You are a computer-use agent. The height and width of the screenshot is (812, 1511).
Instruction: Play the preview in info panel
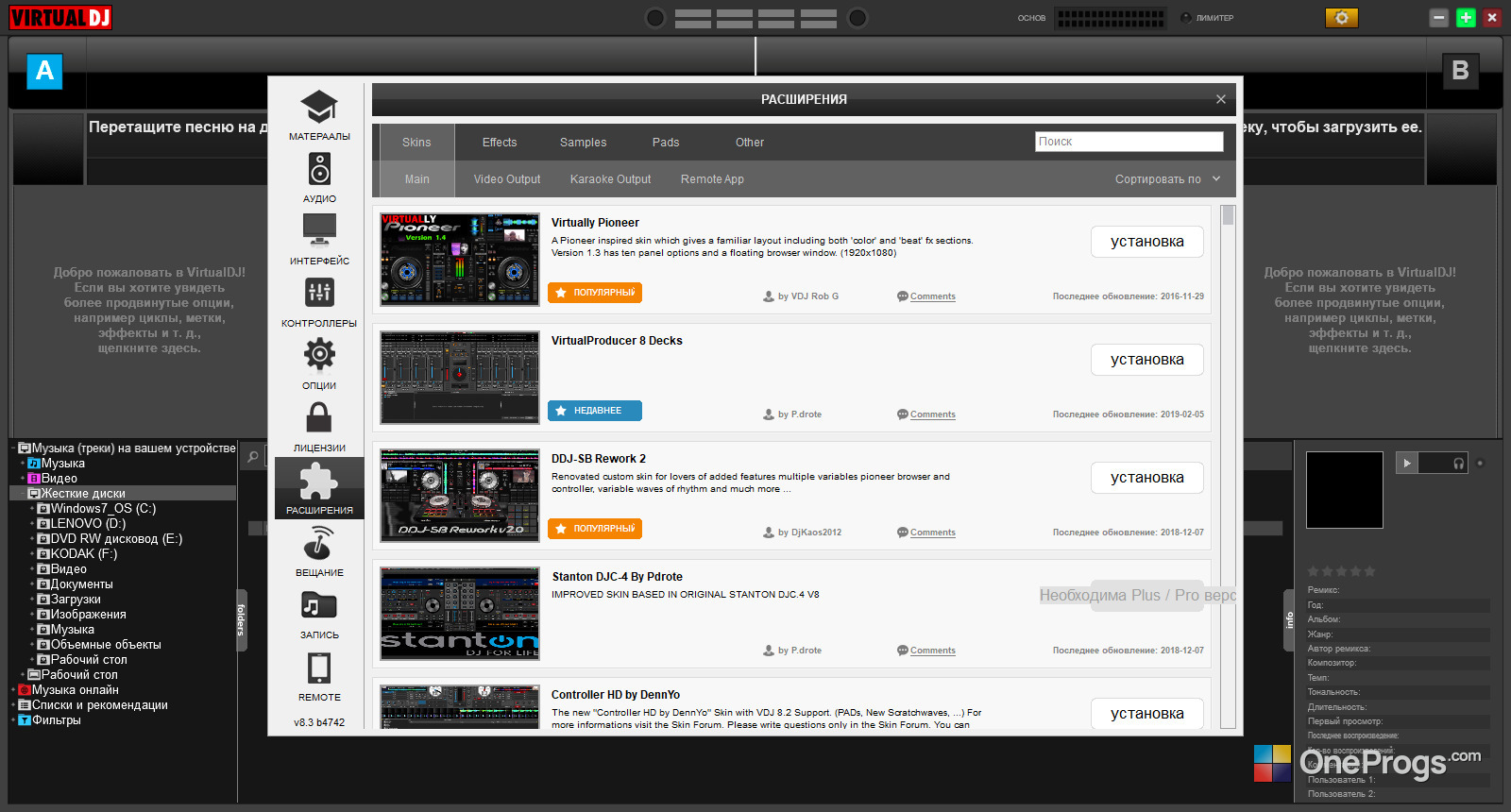[1407, 463]
